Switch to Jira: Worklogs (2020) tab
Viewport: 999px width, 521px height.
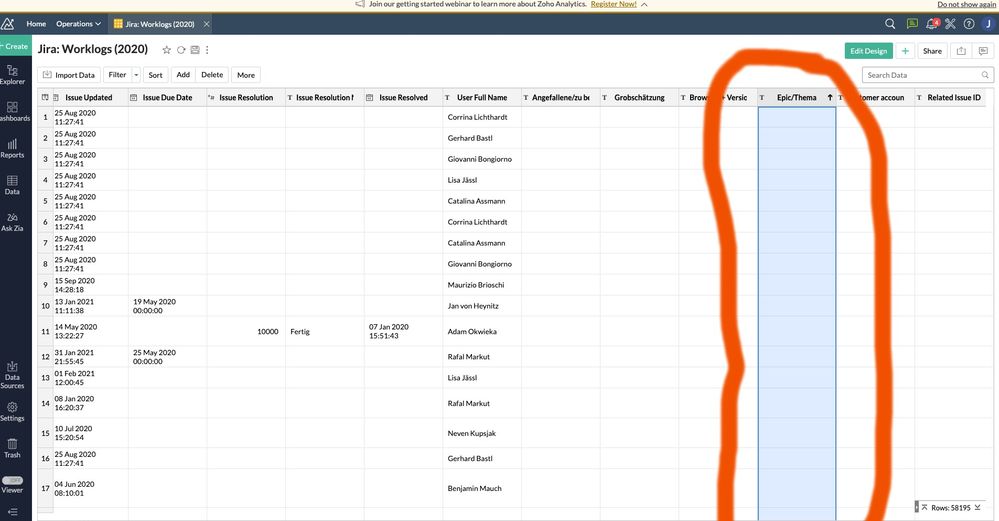pos(154,24)
